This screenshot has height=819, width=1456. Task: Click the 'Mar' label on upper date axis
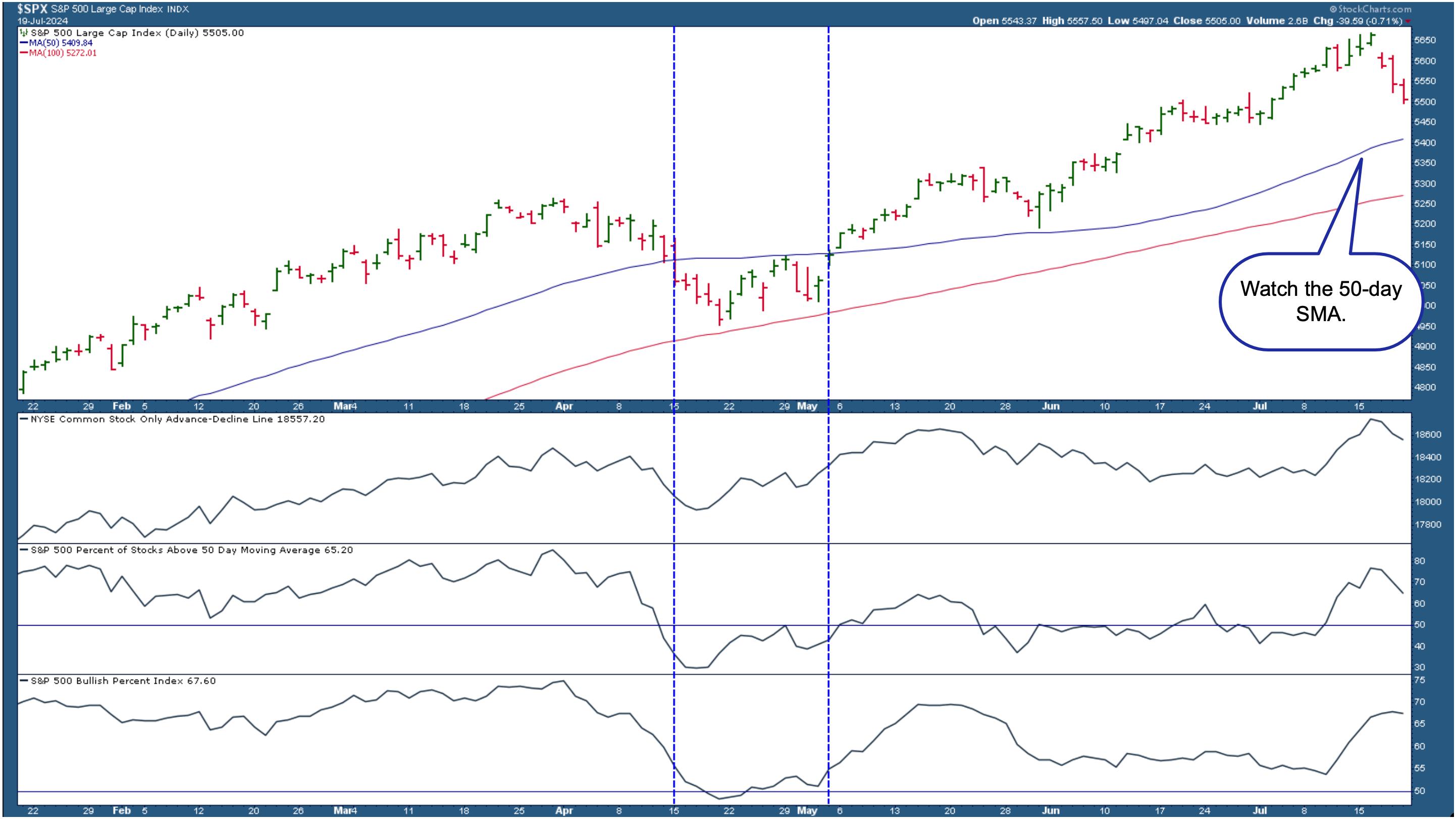[344, 406]
